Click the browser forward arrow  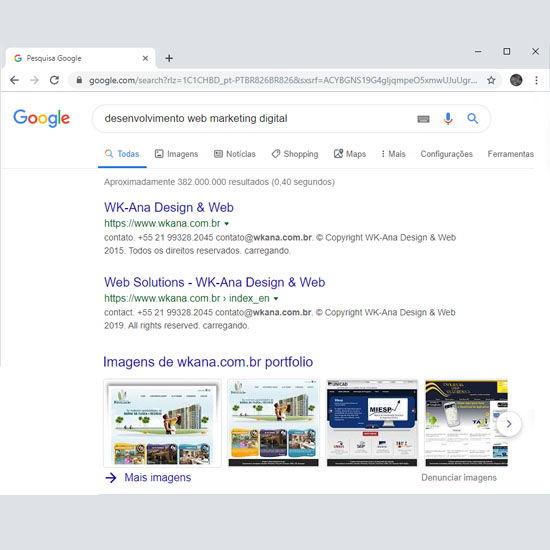point(34,80)
